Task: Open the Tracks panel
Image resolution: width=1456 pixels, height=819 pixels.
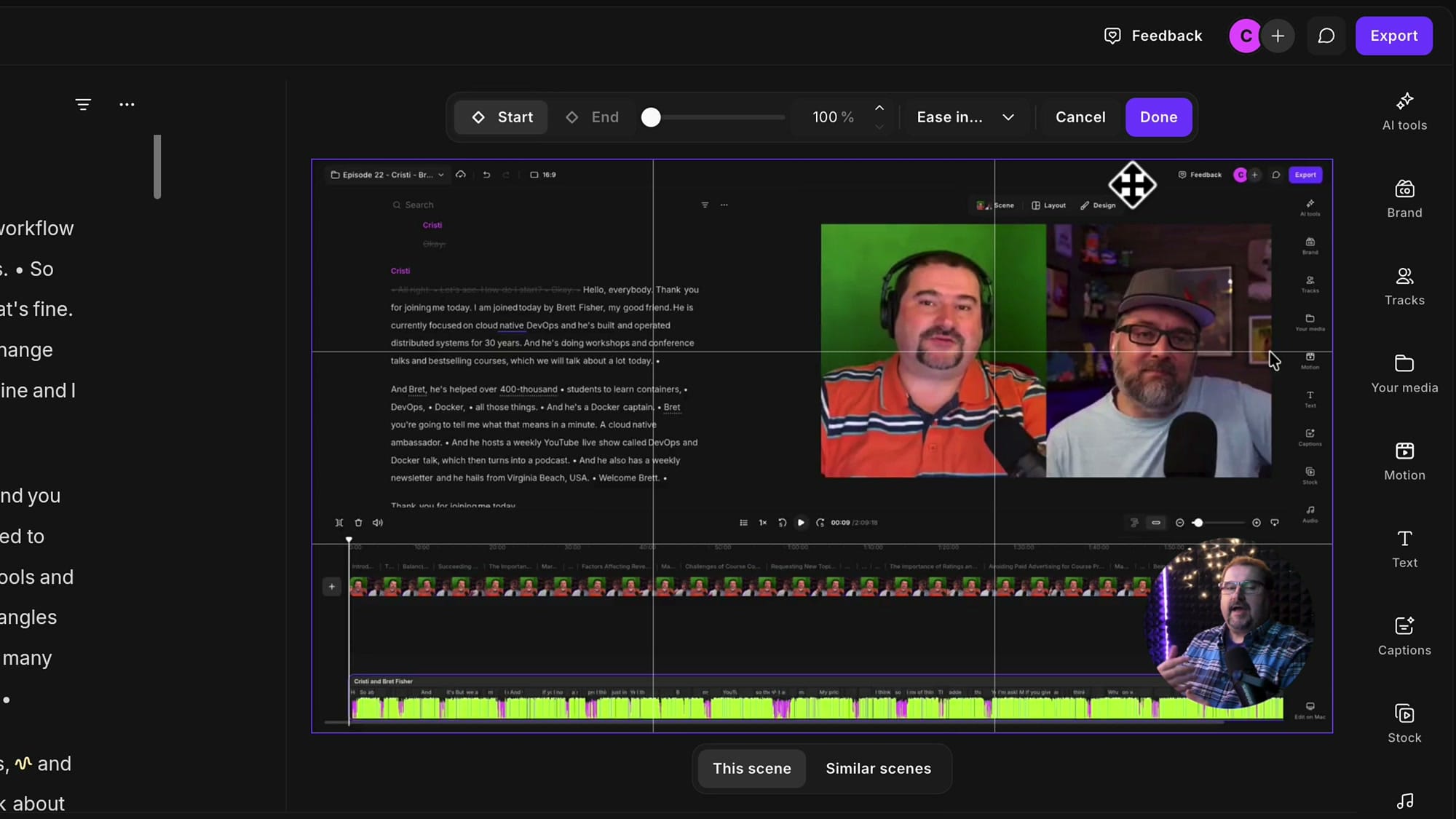Action: [1404, 287]
